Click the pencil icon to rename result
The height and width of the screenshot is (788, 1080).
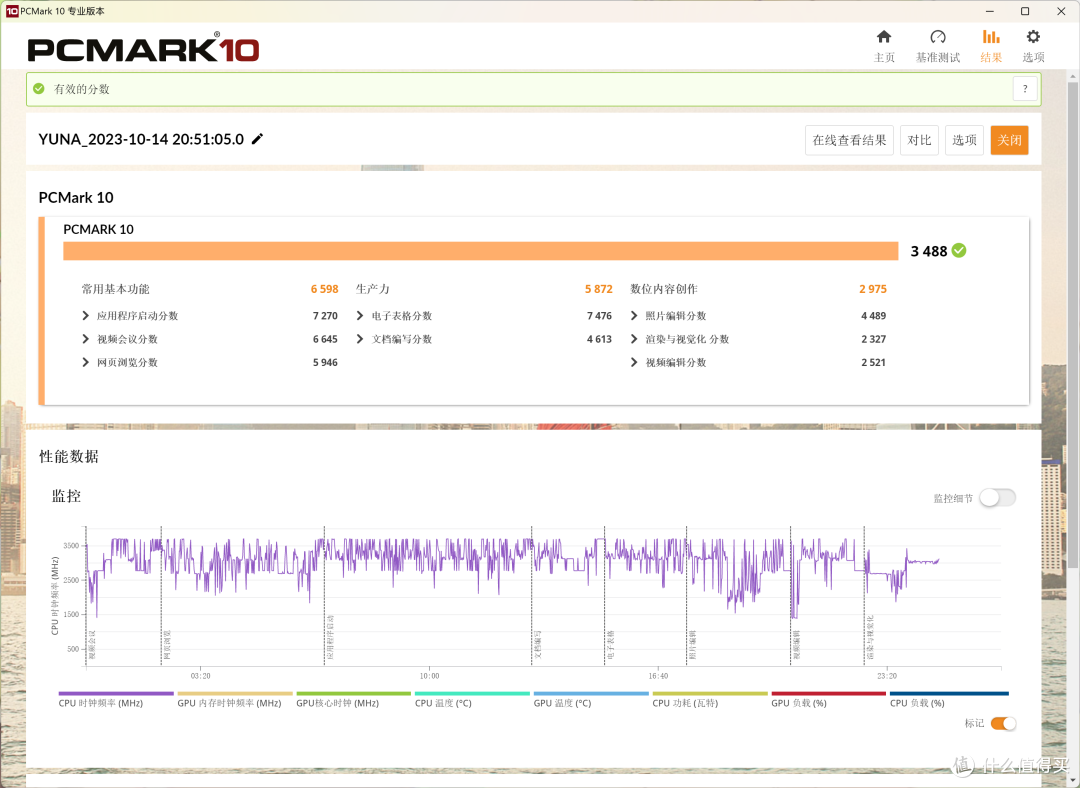click(257, 139)
